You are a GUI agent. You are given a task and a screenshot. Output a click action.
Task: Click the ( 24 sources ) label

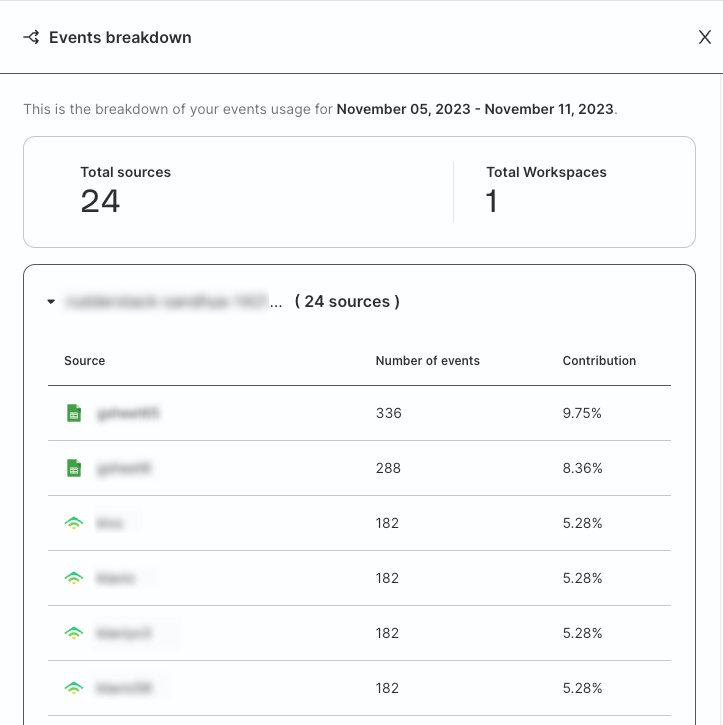click(347, 301)
